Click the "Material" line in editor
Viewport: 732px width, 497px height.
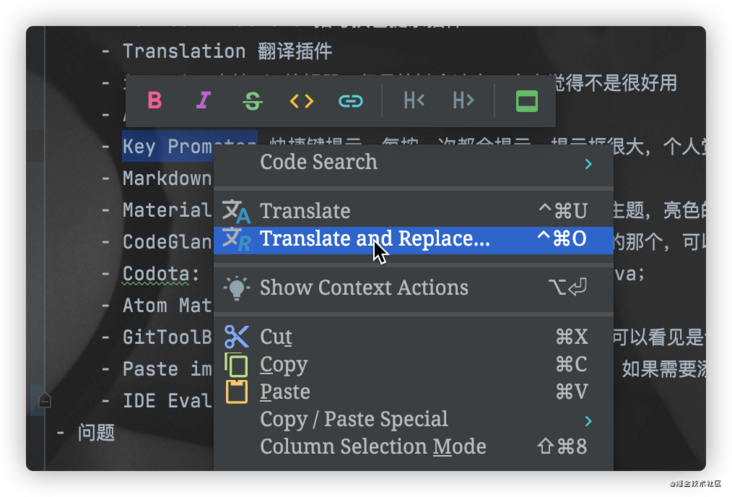pos(167,210)
